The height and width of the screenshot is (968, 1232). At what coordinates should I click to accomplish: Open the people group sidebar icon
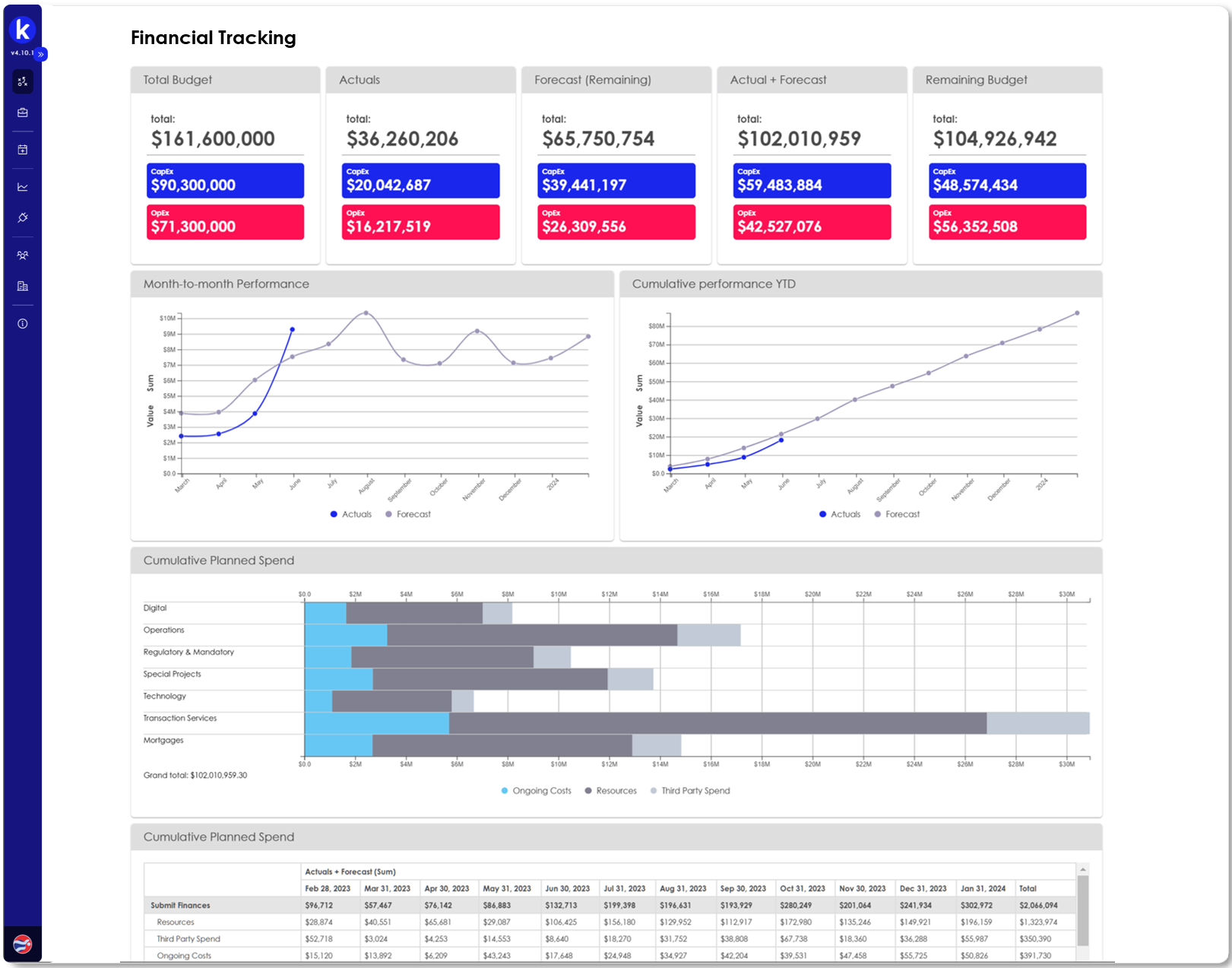pos(23,255)
